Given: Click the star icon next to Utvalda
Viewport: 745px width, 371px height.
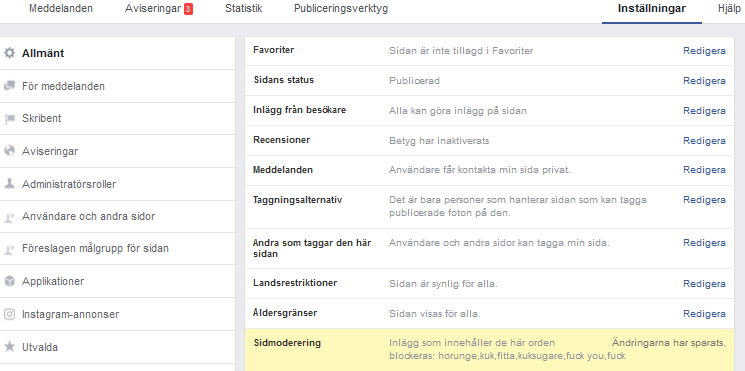Looking at the screenshot, I should [9, 347].
